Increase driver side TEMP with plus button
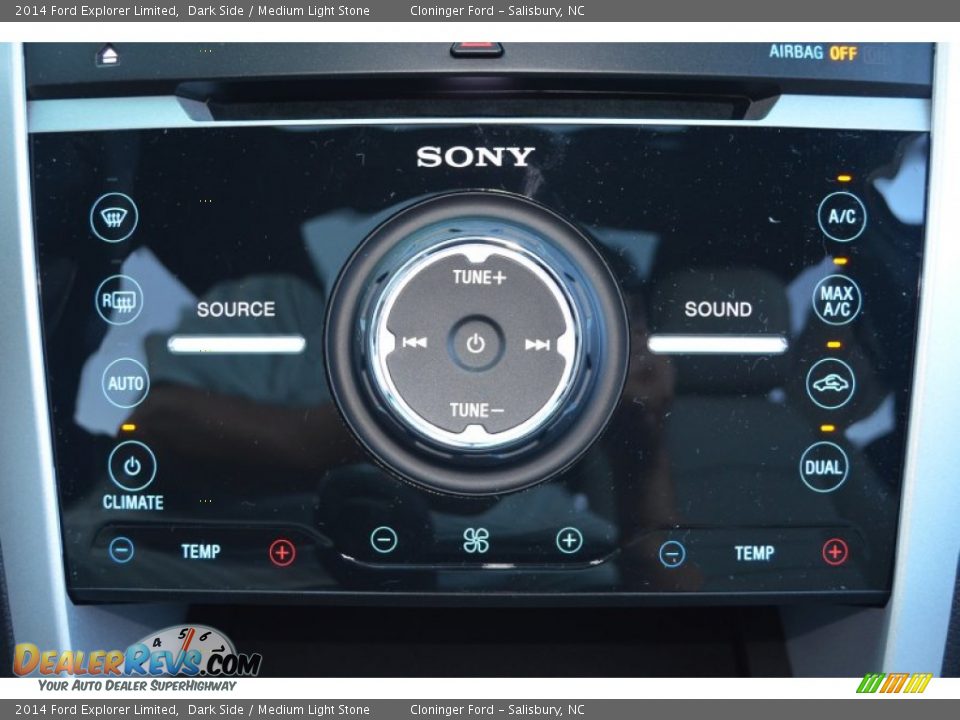The height and width of the screenshot is (720, 960). click(282, 551)
